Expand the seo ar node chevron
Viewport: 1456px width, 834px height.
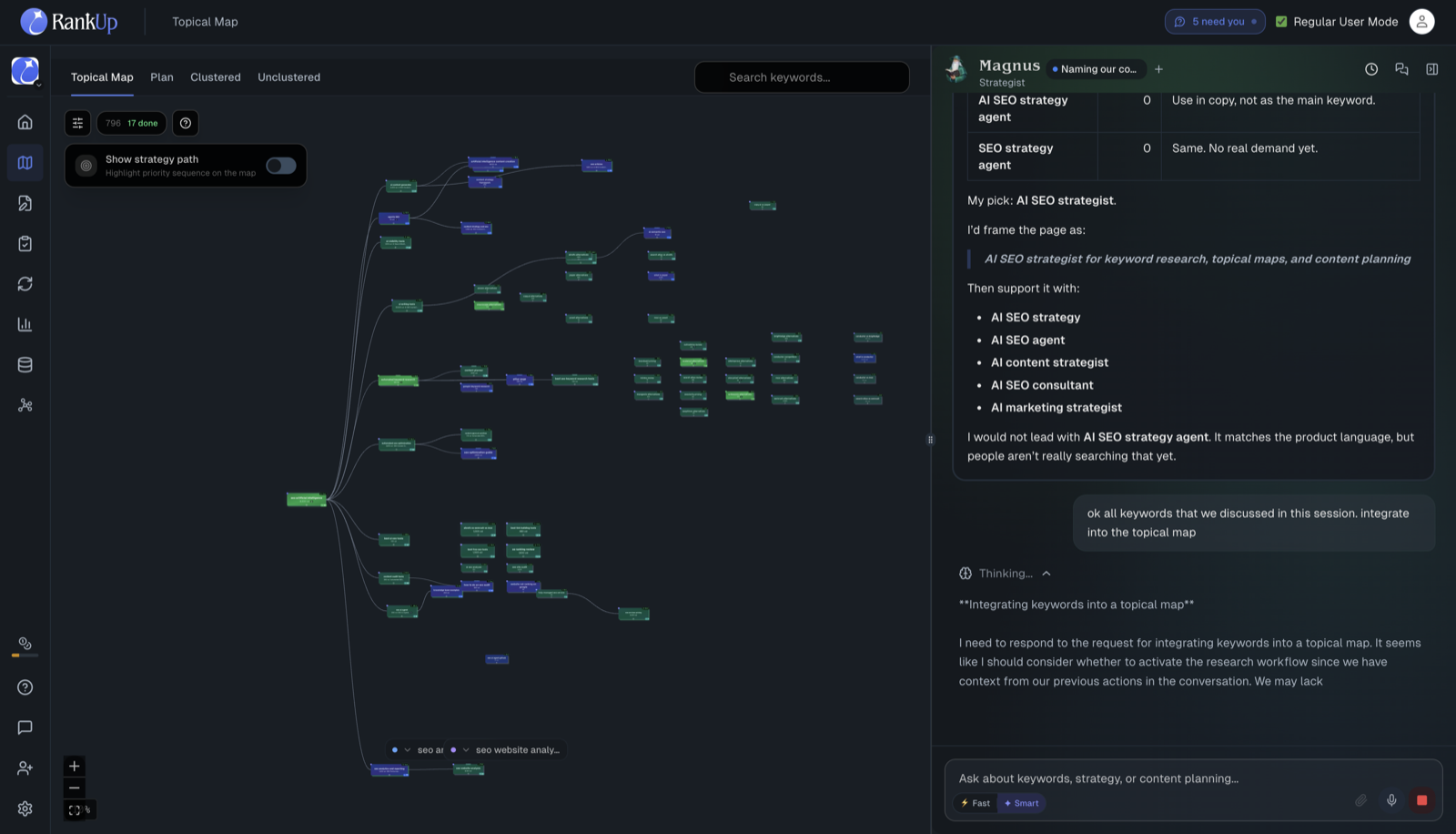point(407,750)
